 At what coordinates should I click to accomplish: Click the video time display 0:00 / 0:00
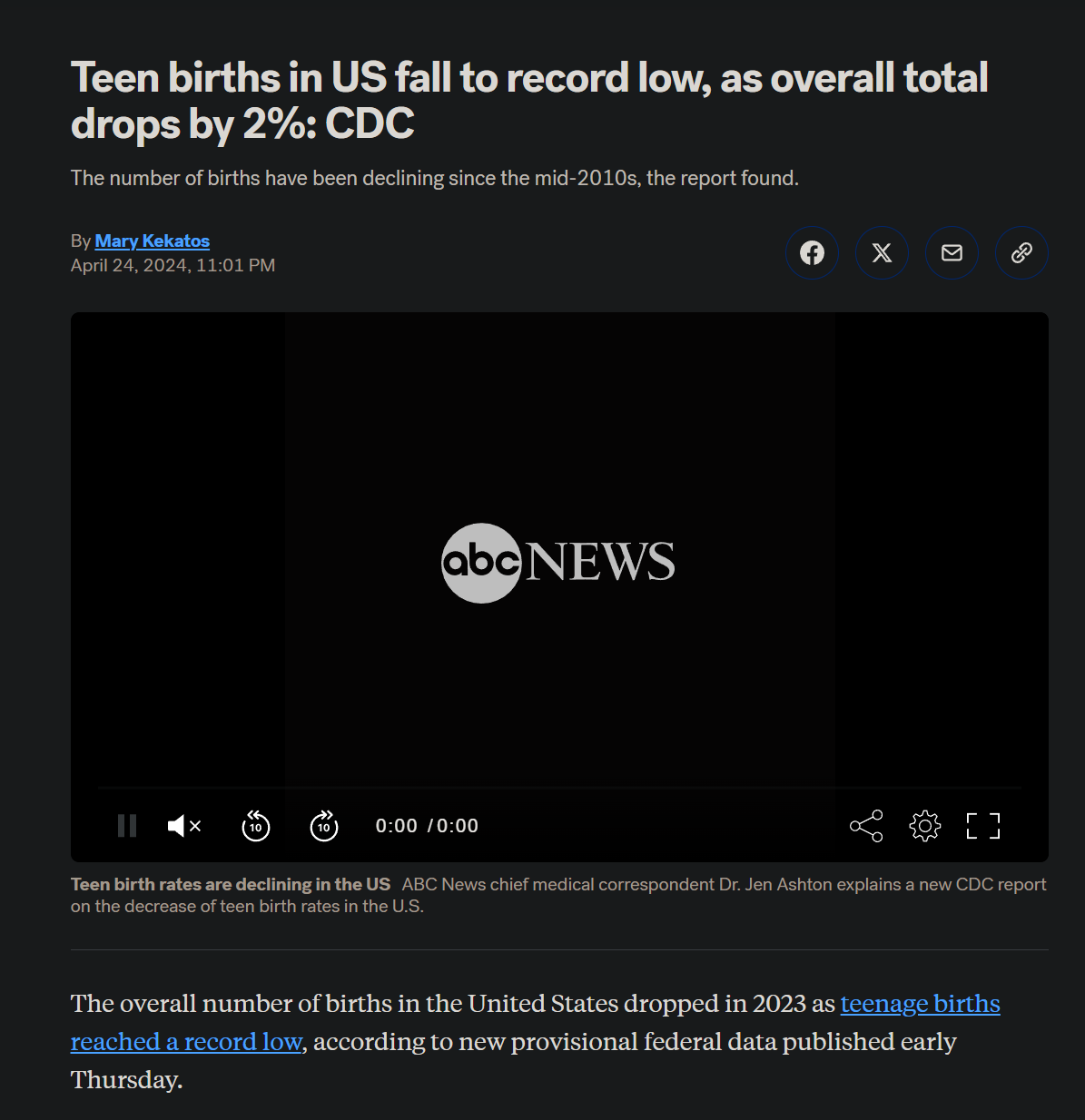pos(427,826)
